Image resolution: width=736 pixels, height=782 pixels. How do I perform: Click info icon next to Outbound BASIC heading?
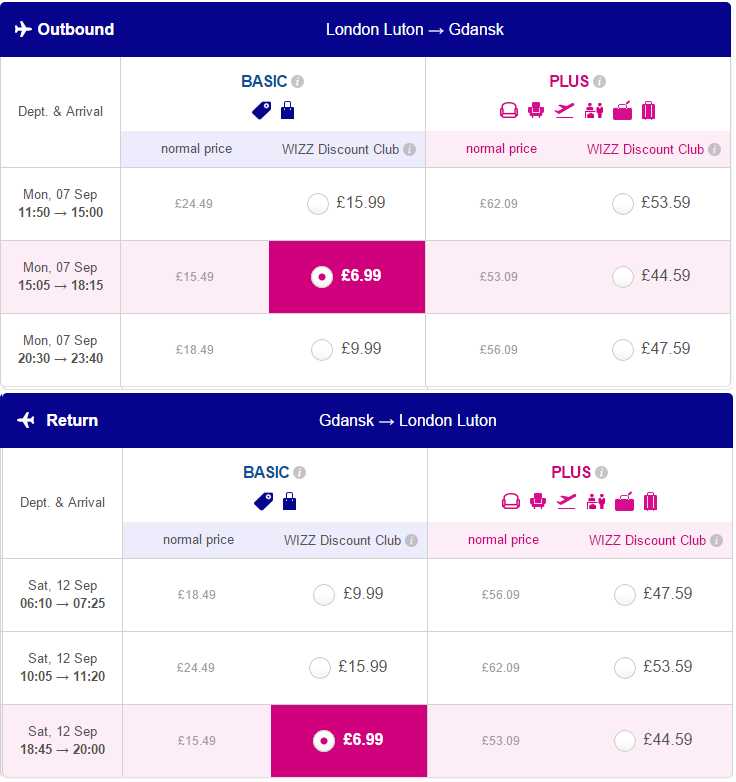point(298,81)
